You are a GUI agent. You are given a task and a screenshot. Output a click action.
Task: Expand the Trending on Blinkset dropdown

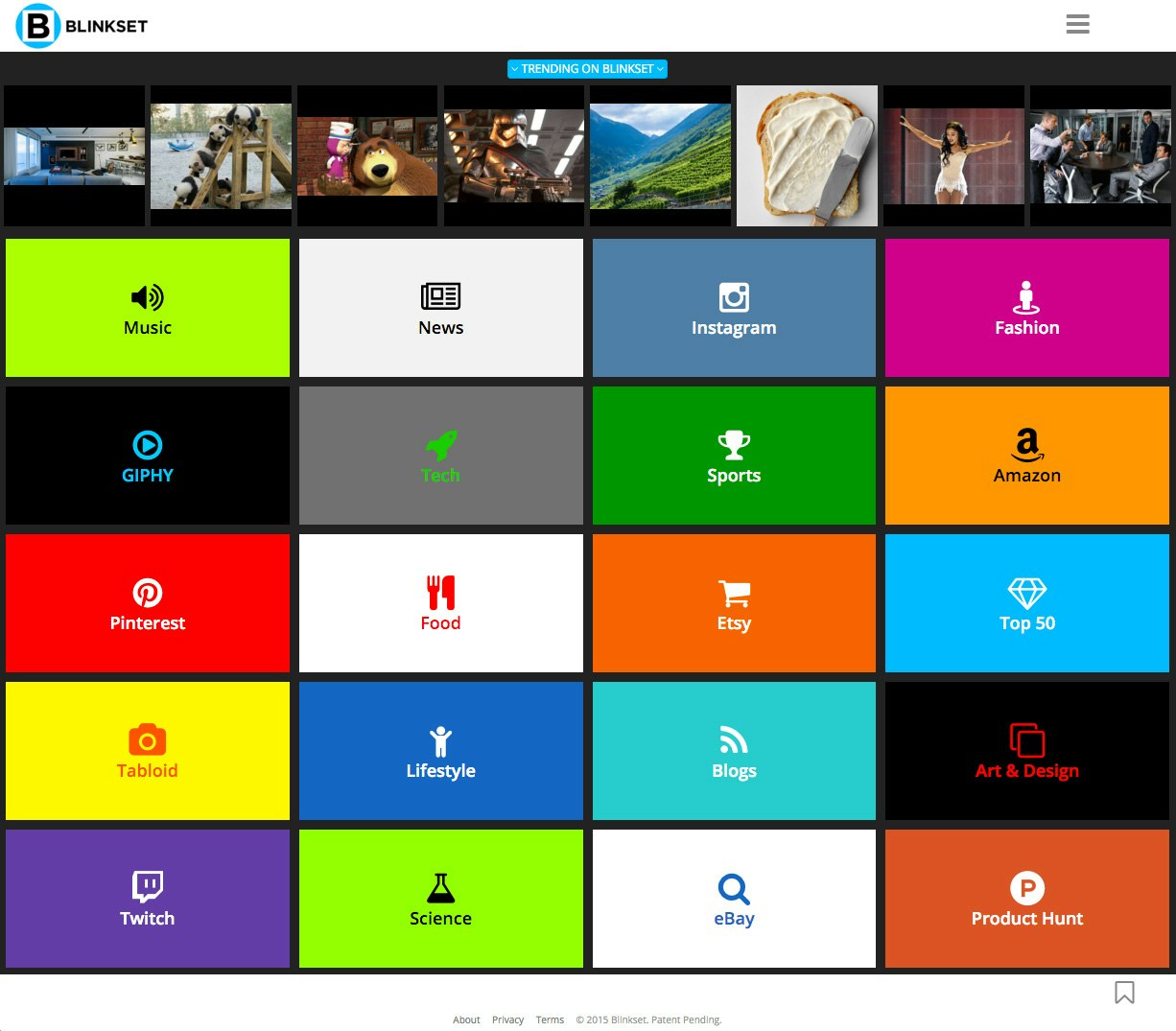587,69
